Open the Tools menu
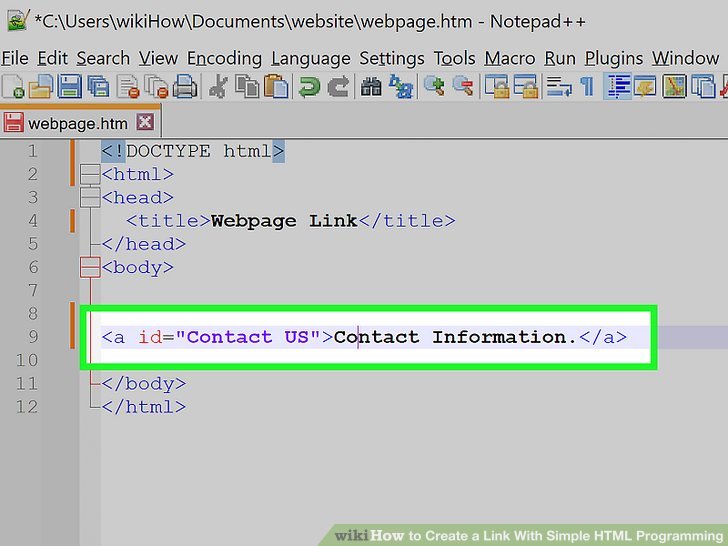 click(455, 58)
